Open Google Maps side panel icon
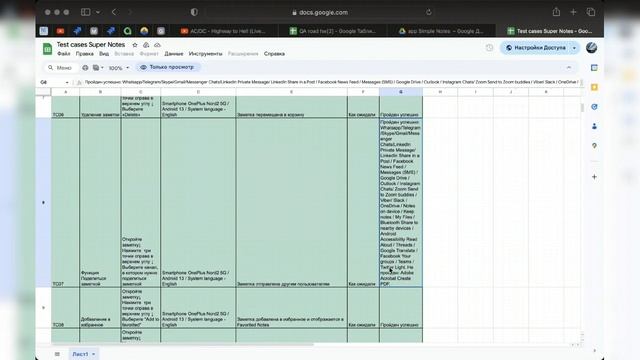Viewport: 640px width, 360px height. (x=594, y=146)
